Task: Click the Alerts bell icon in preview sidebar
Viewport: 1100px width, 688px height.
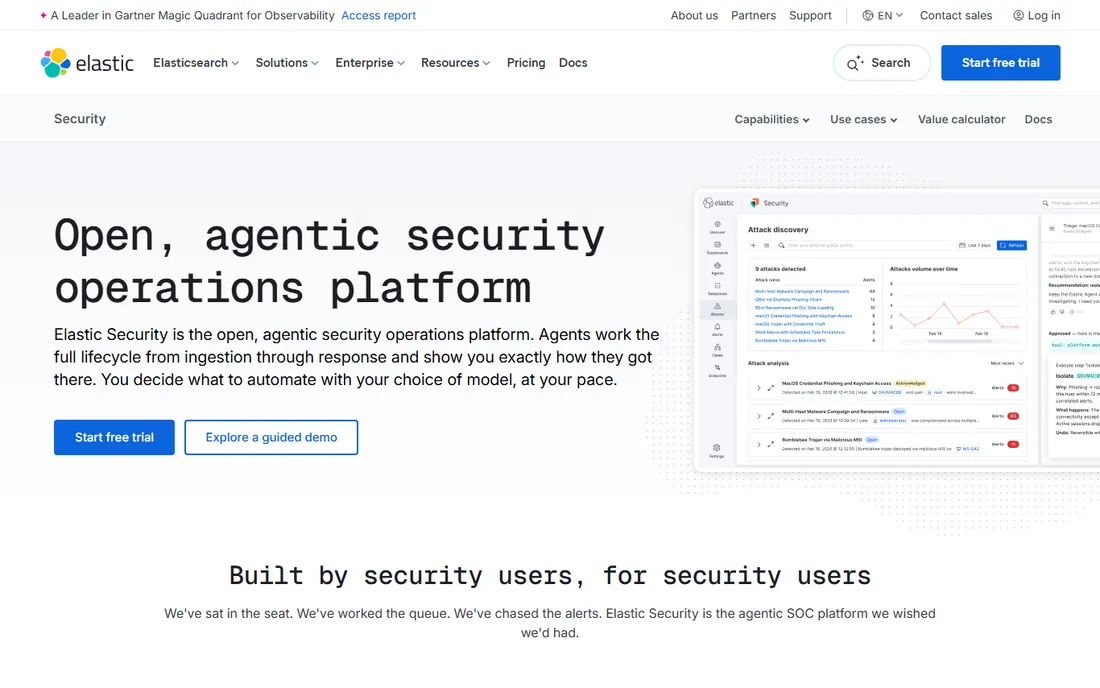Action: tap(718, 327)
